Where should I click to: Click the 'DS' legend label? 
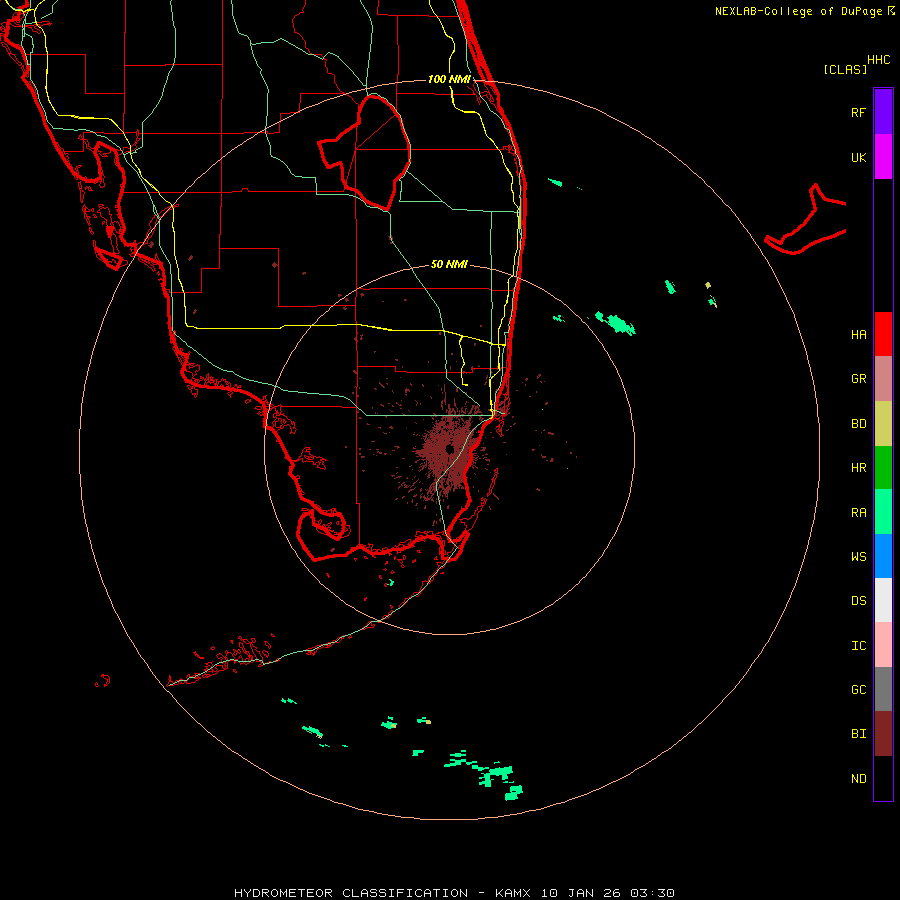click(x=858, y=601)
